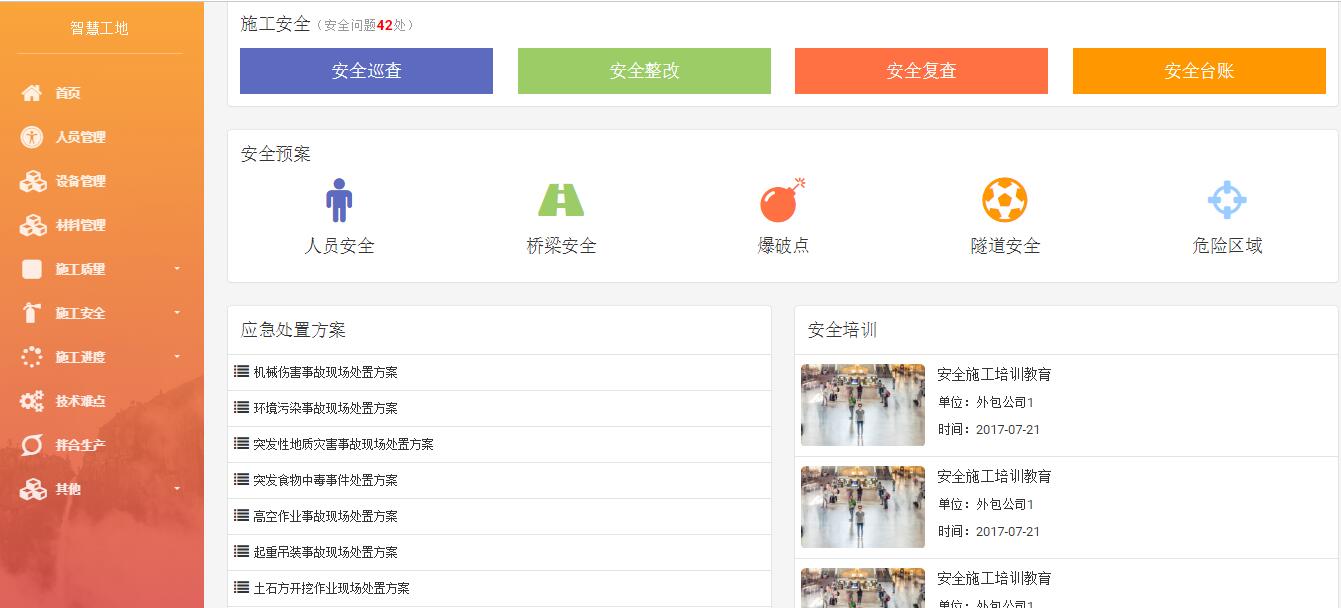Click the 智慧工地 sidebar title
This screenshot has width=1341, height=608.
pos(99,28)
